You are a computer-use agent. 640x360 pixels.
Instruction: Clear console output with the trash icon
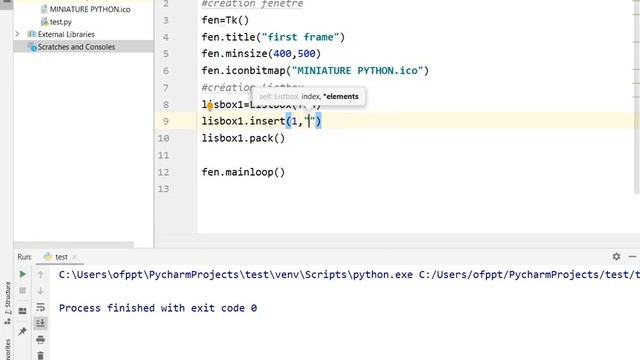(40, 355)
